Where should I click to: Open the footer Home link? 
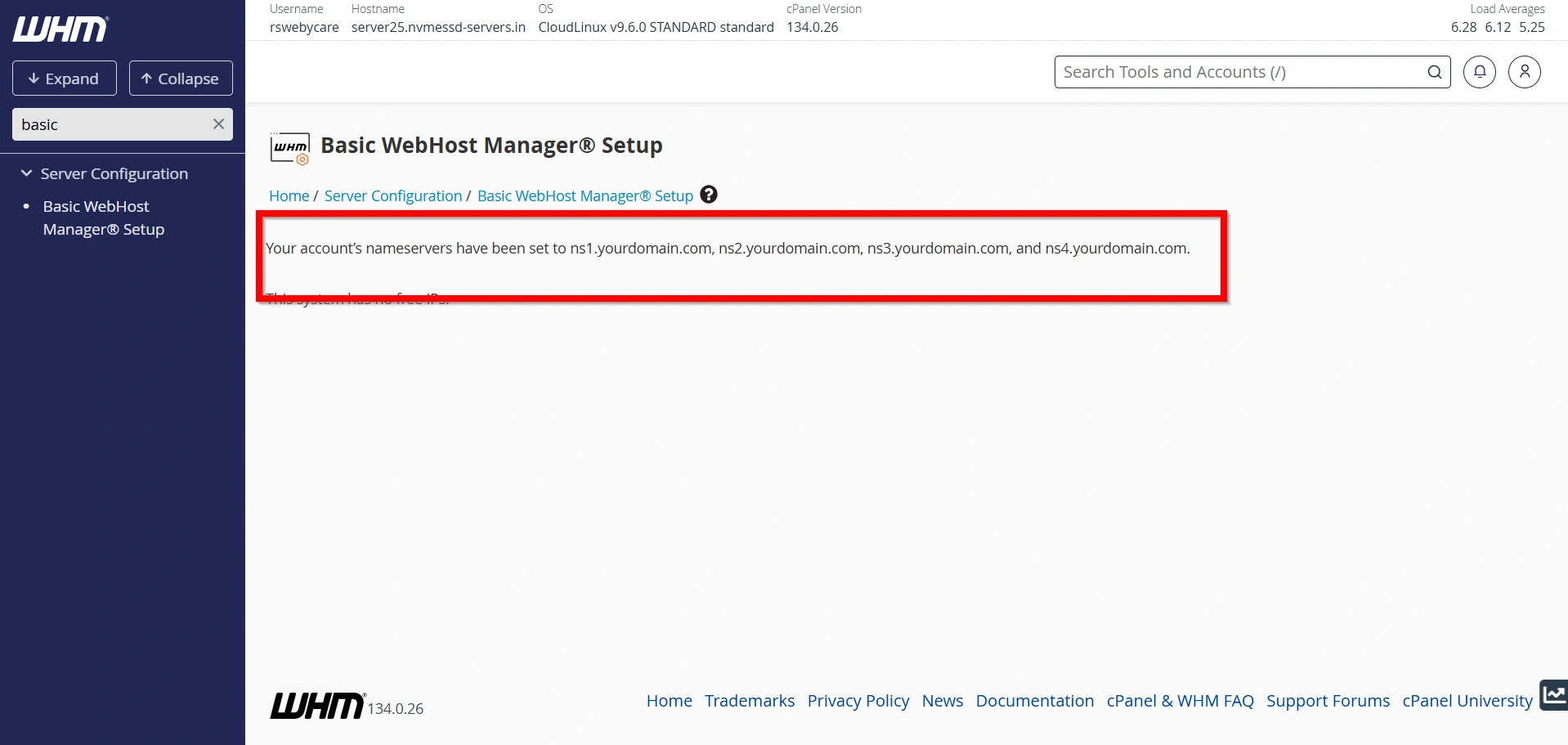pos(670,701)
